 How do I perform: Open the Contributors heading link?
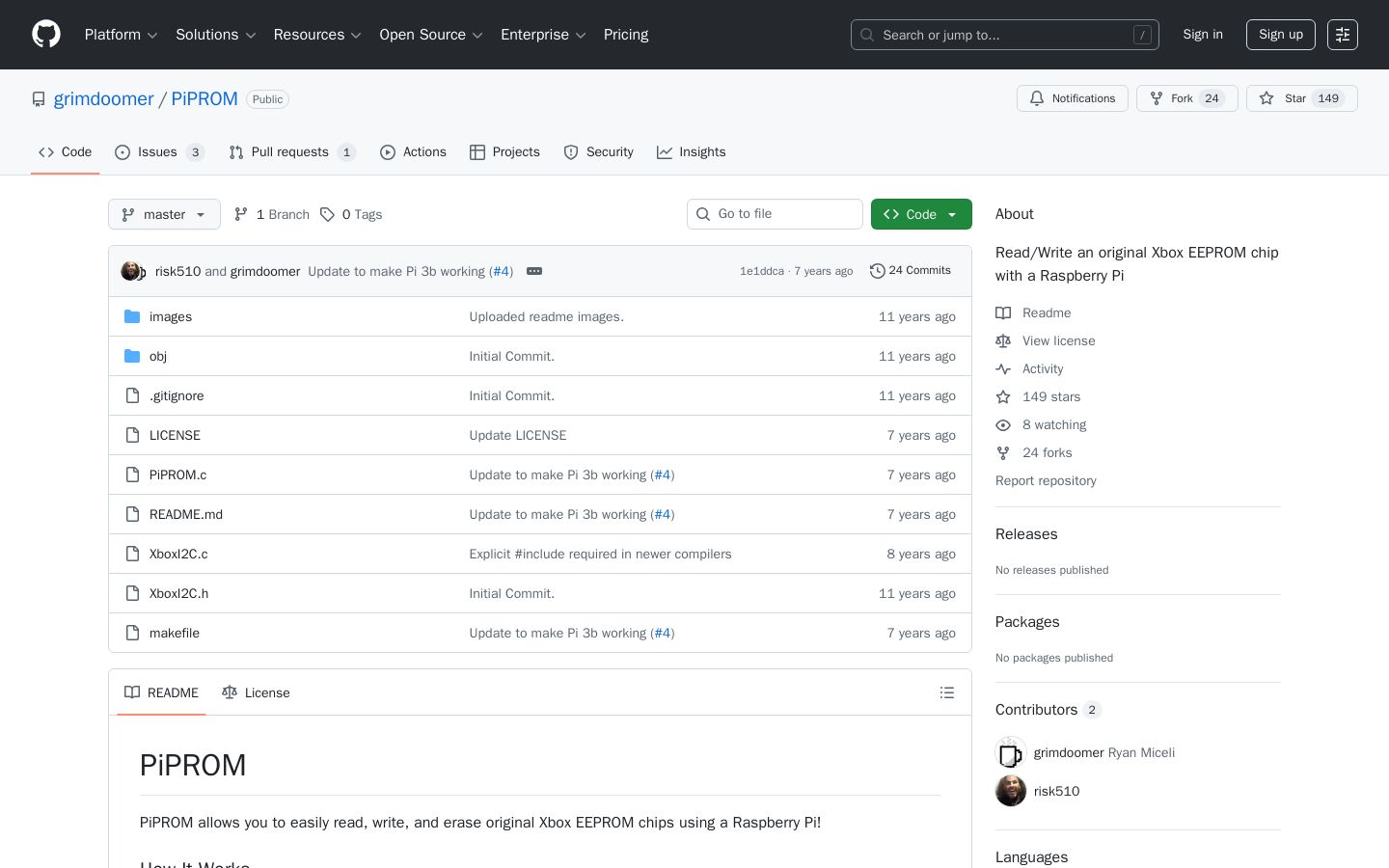(1049, 710)
